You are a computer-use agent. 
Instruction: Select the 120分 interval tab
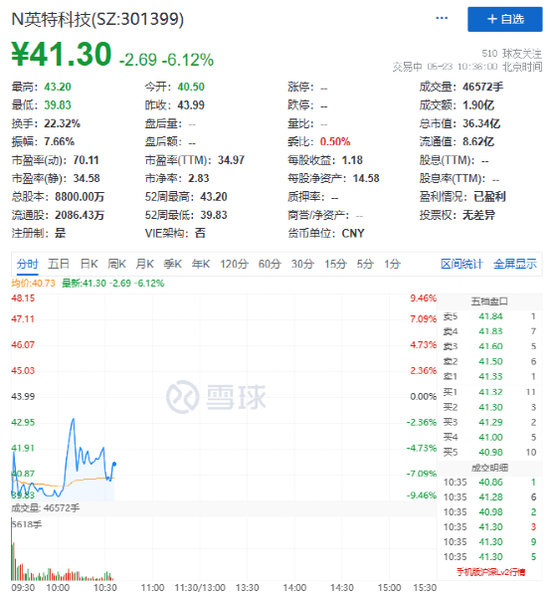point(234,264)
